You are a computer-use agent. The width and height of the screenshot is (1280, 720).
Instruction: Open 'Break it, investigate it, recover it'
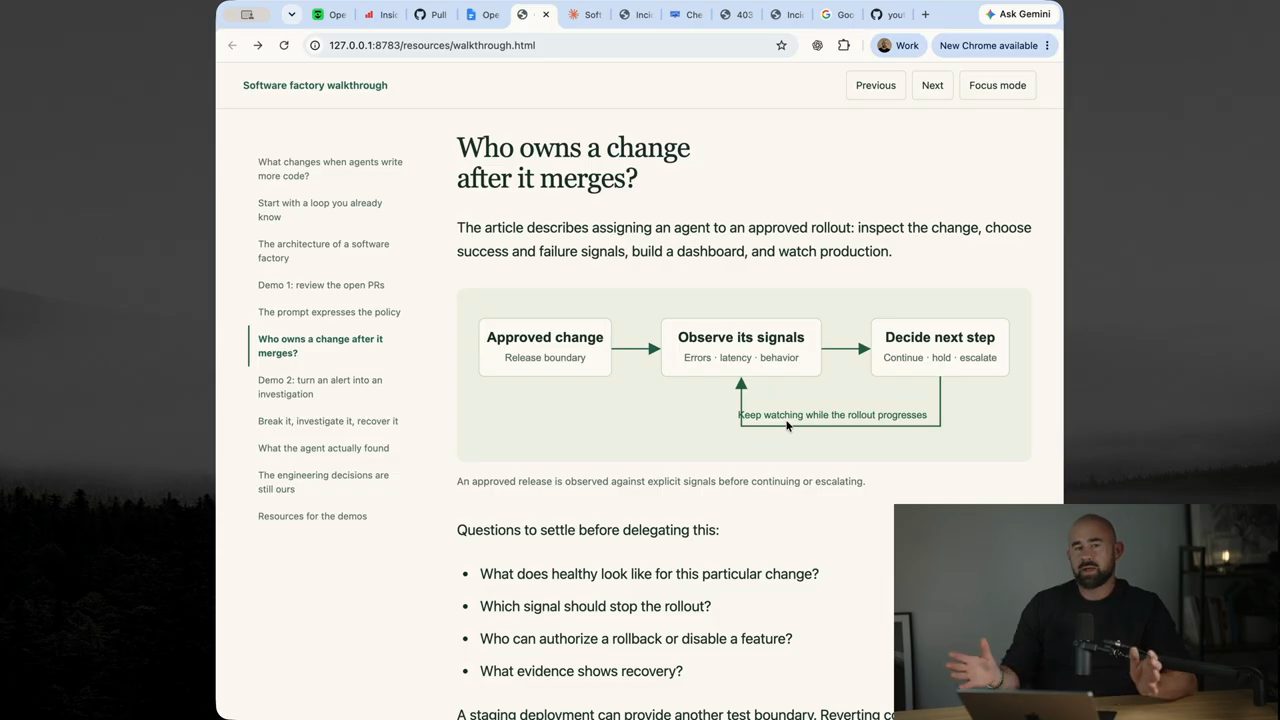[x=328, y=421]
